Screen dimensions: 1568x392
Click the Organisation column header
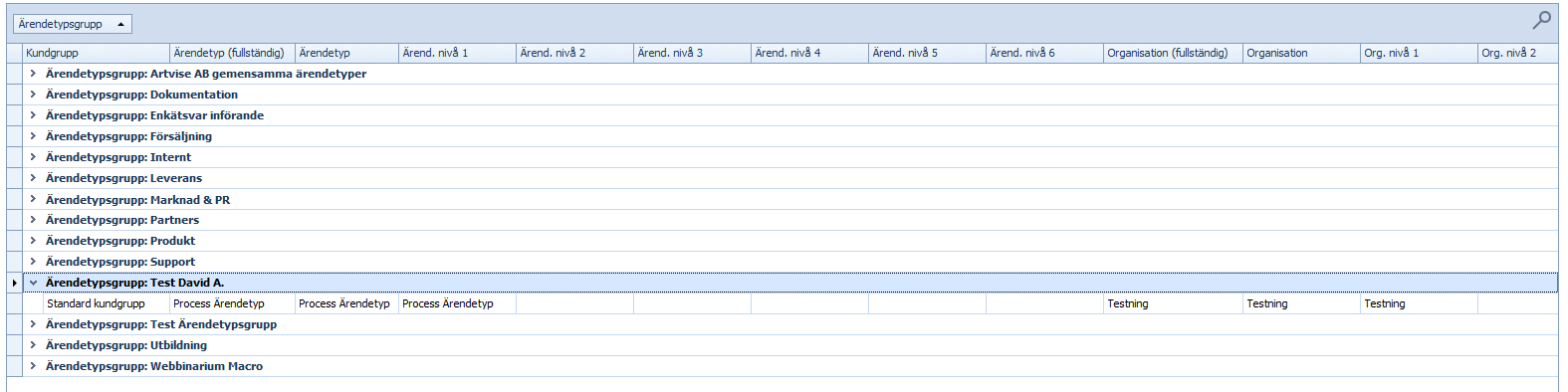1302,53
